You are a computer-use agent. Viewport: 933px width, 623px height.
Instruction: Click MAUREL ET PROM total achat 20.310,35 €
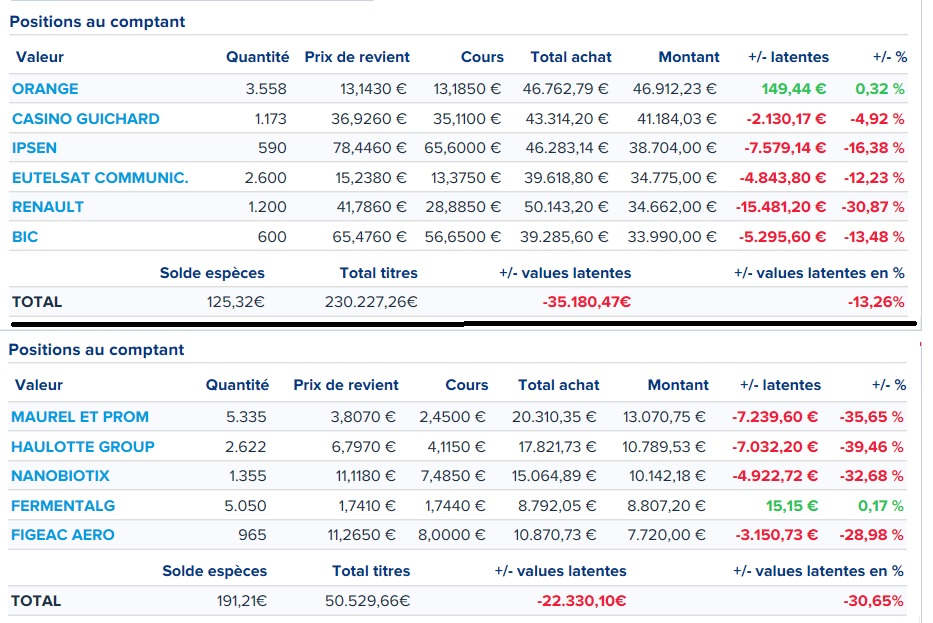[x=554, y=417]
